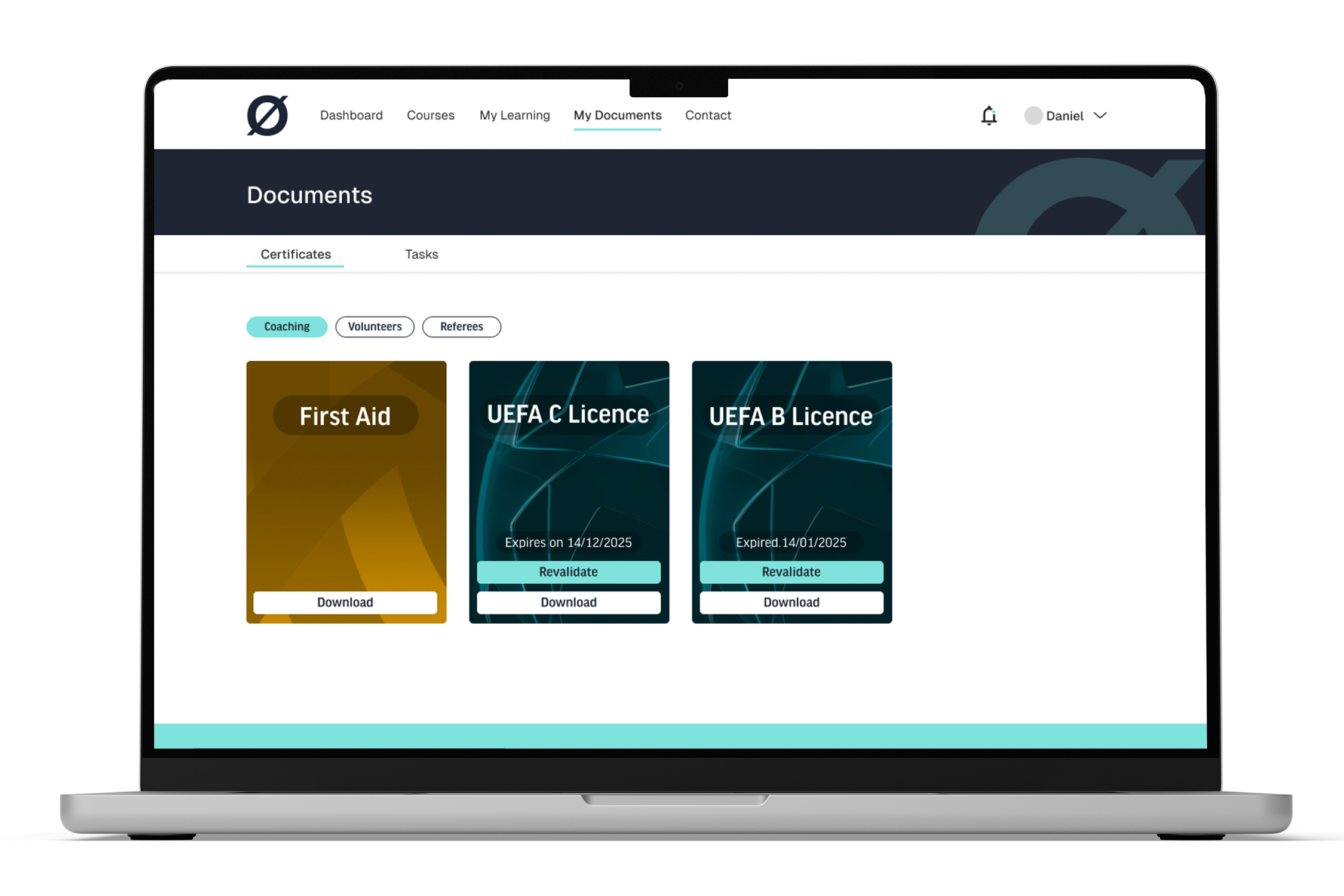This screenshot has width=1344, height=896.
Task: Open My Learning in the navigation
Action: (x=514, y=115)
